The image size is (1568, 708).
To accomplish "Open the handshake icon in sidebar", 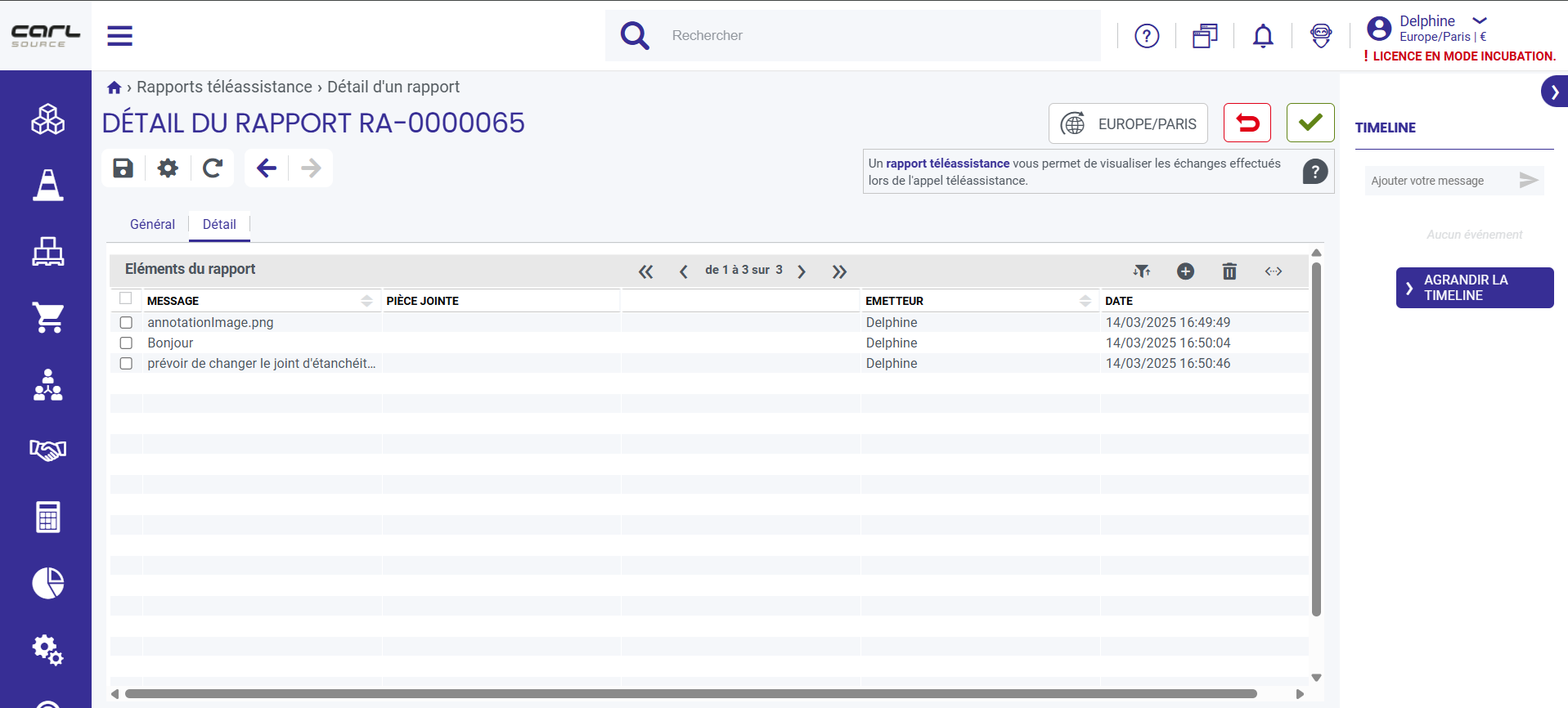I will (x=48, y=450).
